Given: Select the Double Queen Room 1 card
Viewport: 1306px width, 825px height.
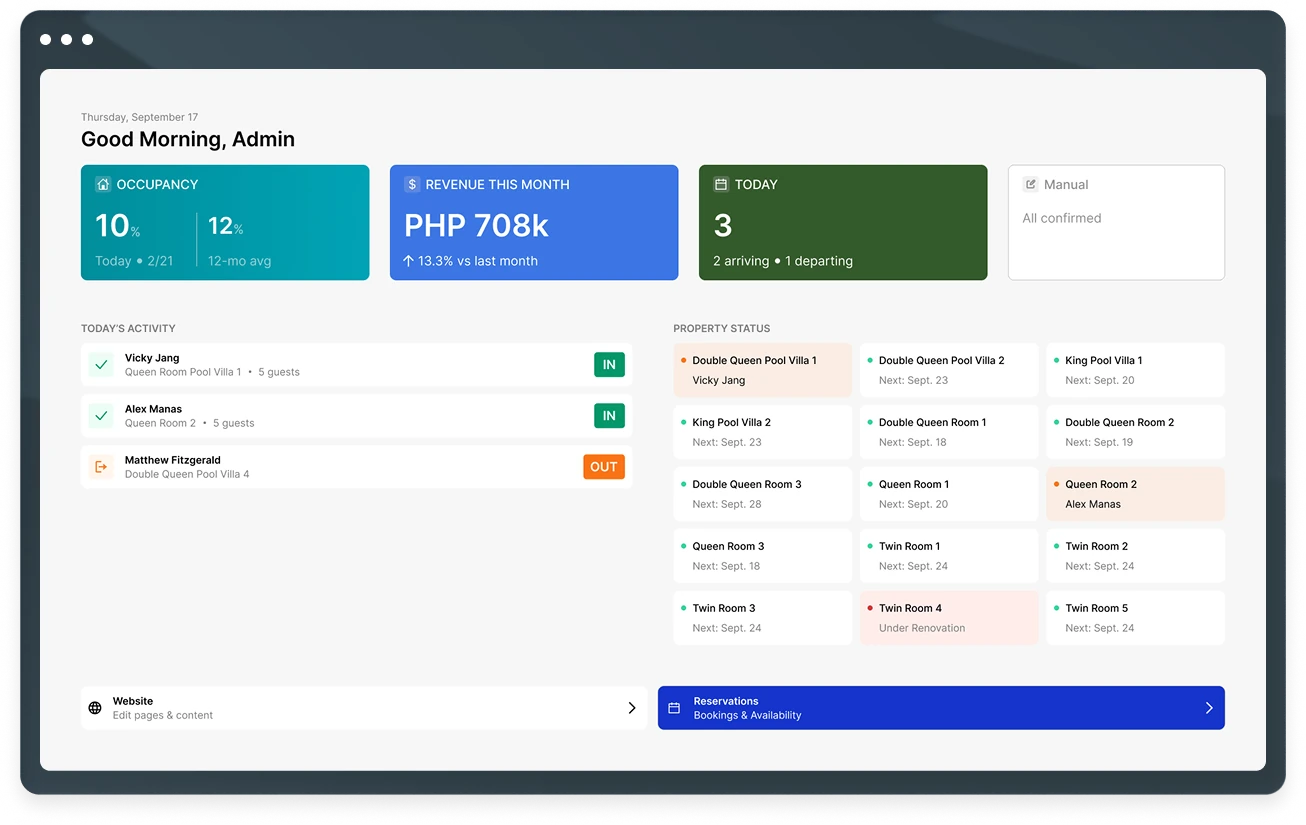Looking at the screenshot, I should (949, 432).
